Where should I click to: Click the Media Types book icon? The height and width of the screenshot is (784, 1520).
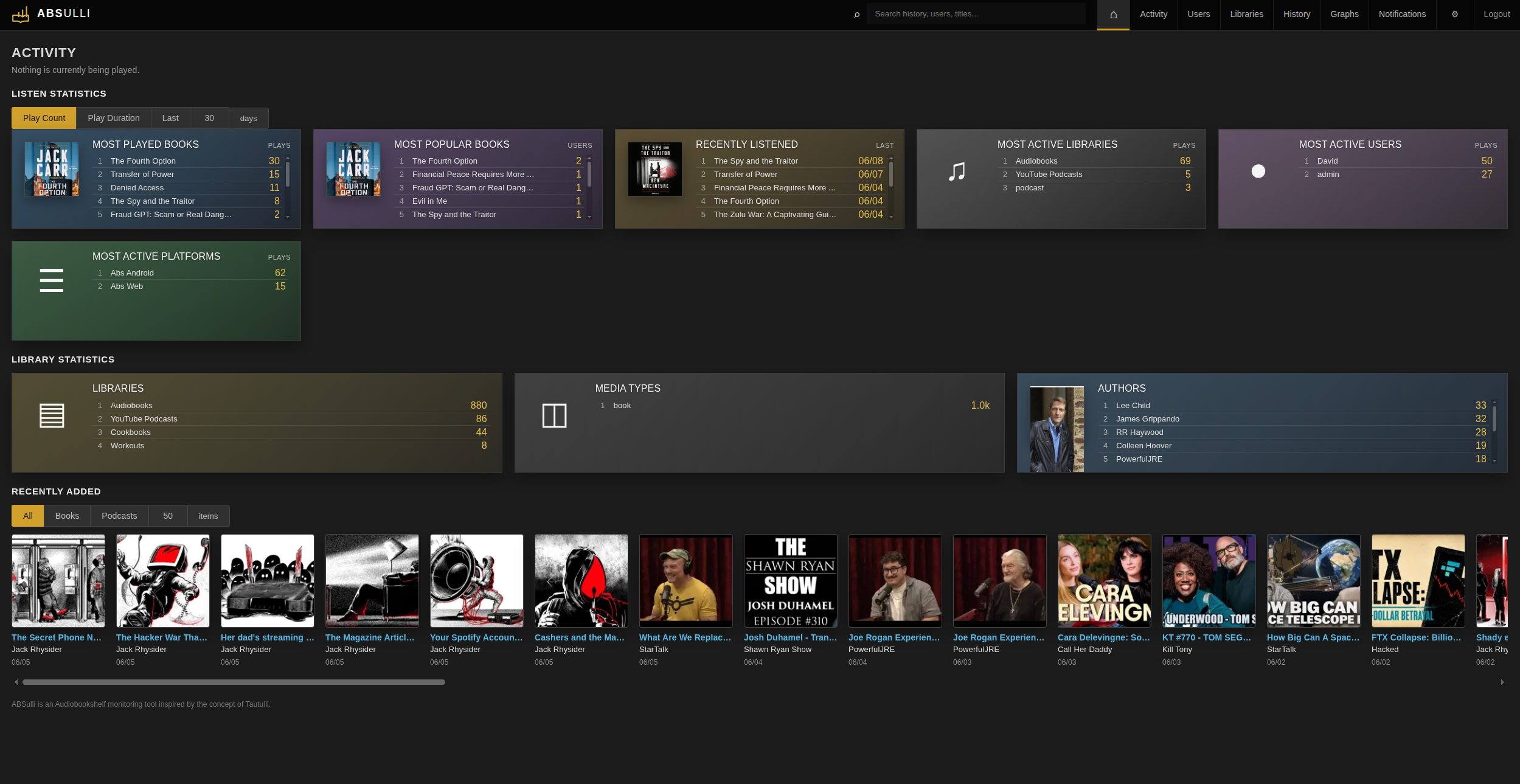pyautogui.click(x=554, y=415)
